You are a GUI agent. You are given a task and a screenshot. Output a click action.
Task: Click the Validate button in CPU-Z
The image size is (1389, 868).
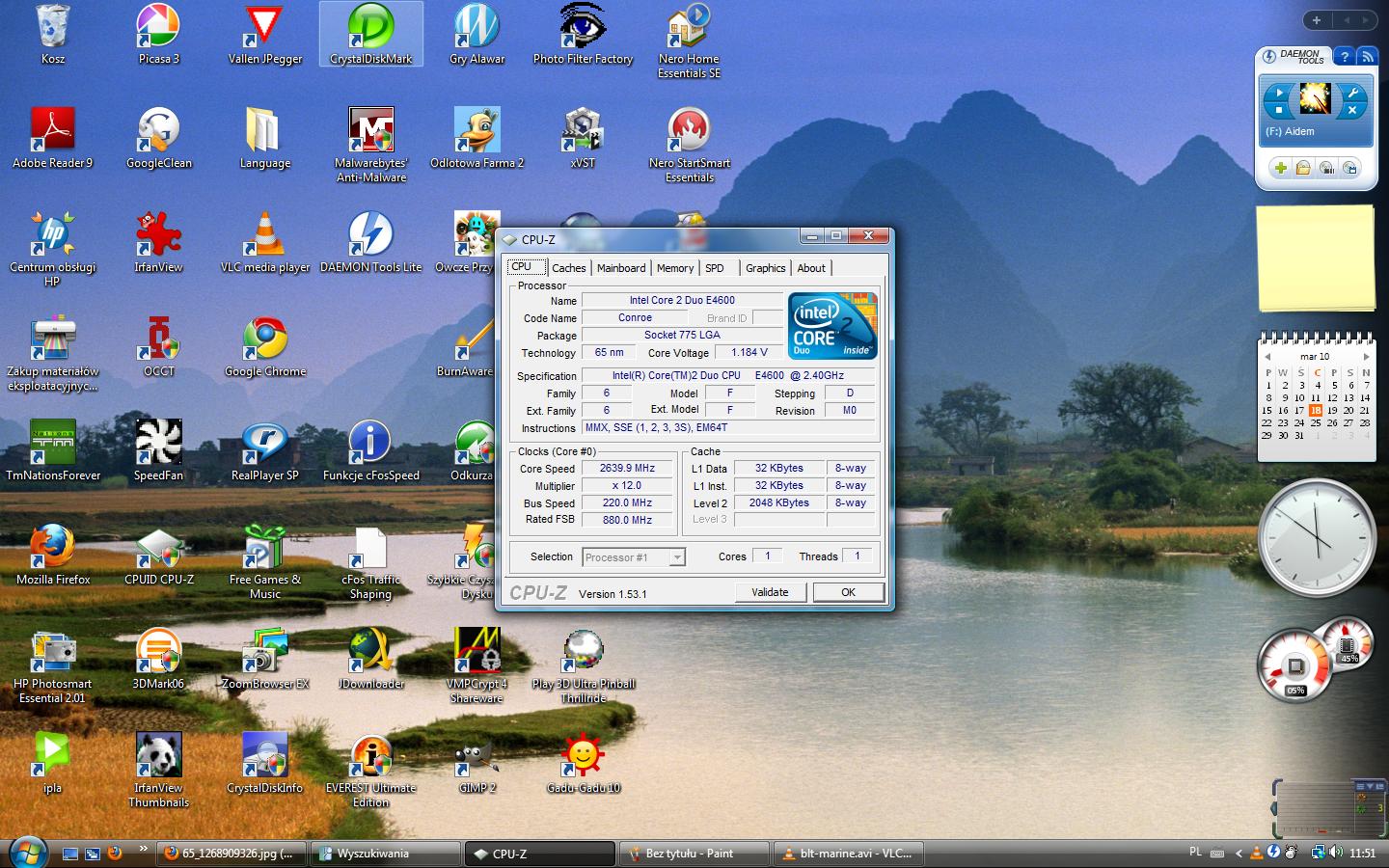tap(770, 592)
